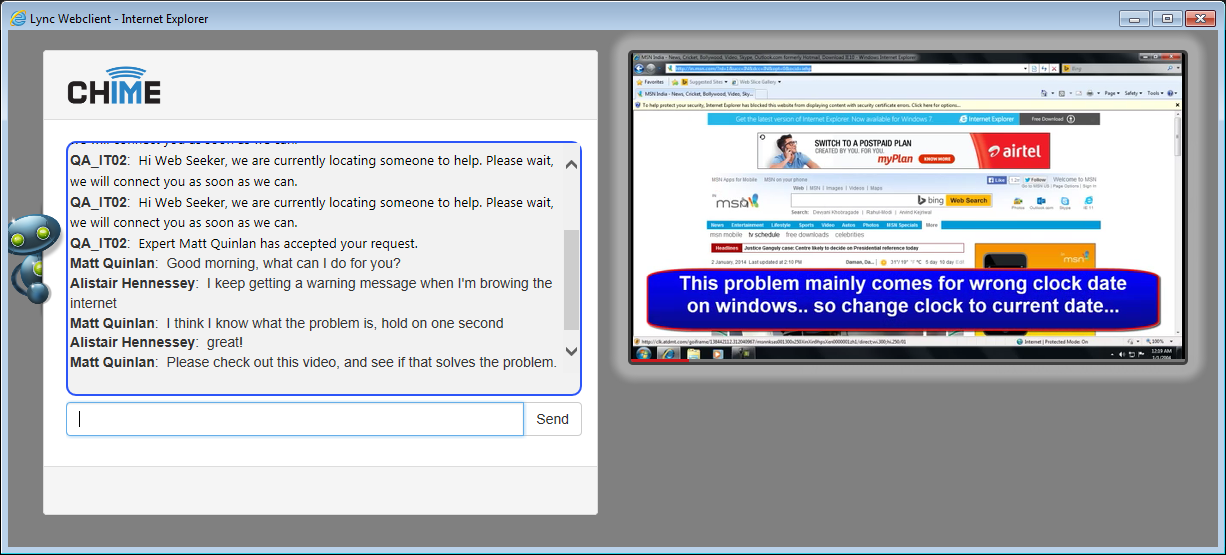Image resolution: width=1226 pixels, height=555 pixels.
Task: Maximize the Lync Webclient window
Action: [x=1166, y=18]
